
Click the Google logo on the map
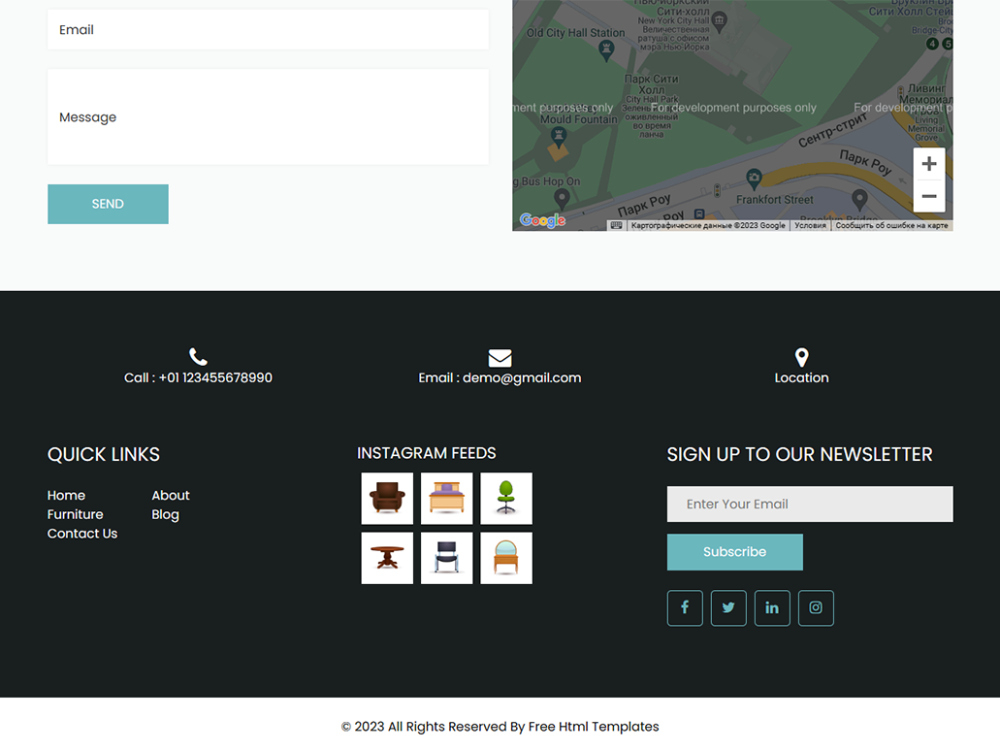(541, 220)
